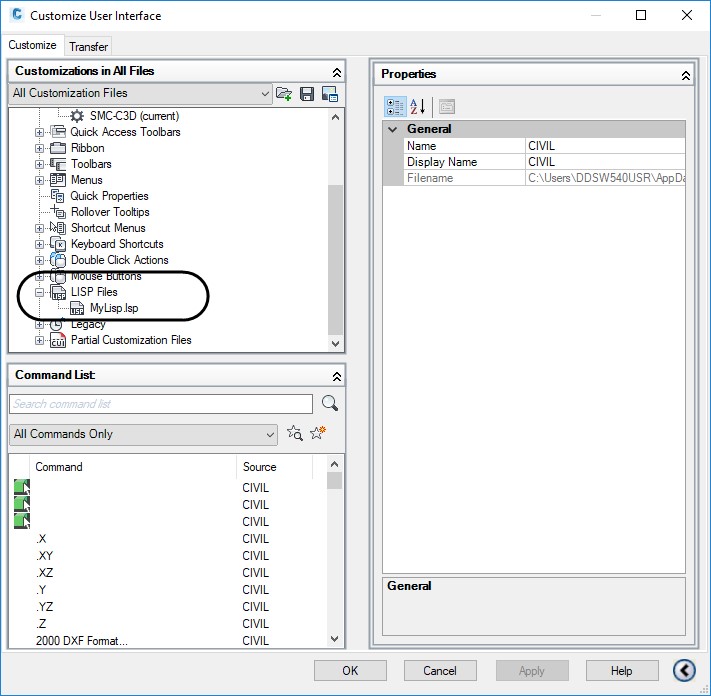Expand the Shortcut Menus plus box
Image resolution: width=711 pixels, height=696 pixels.
[x=39, y=228]
